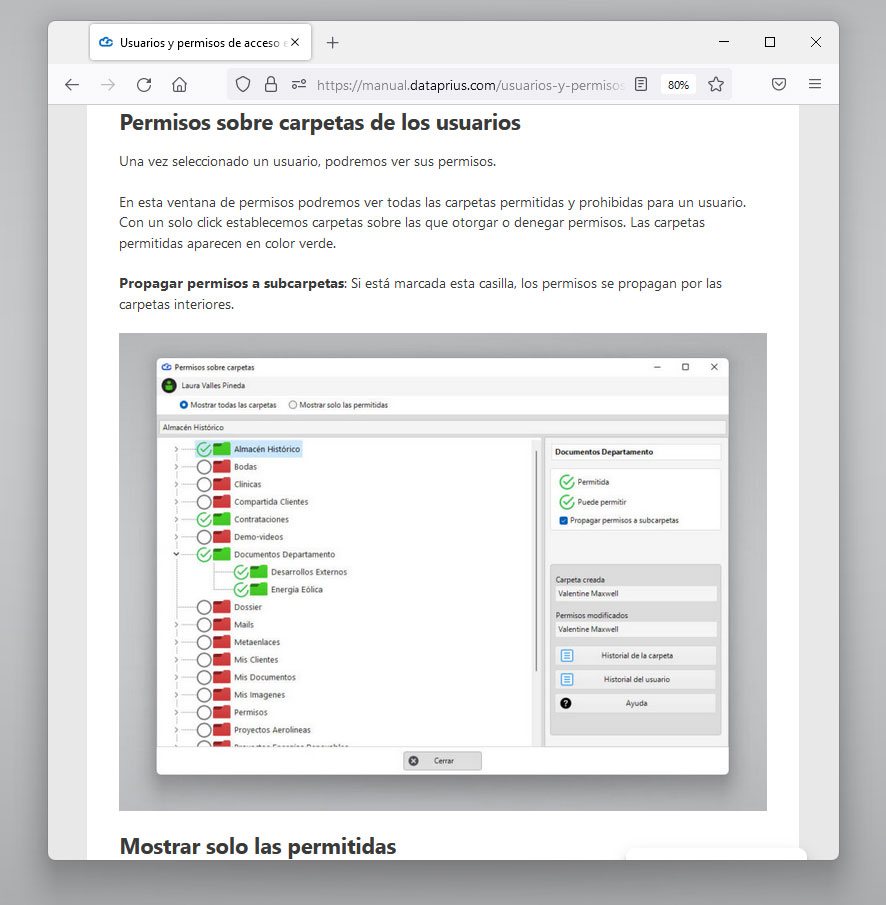Toggle permission check for Energía Eólica
Screen dimensions: 886x905
[x=241, y=590]
